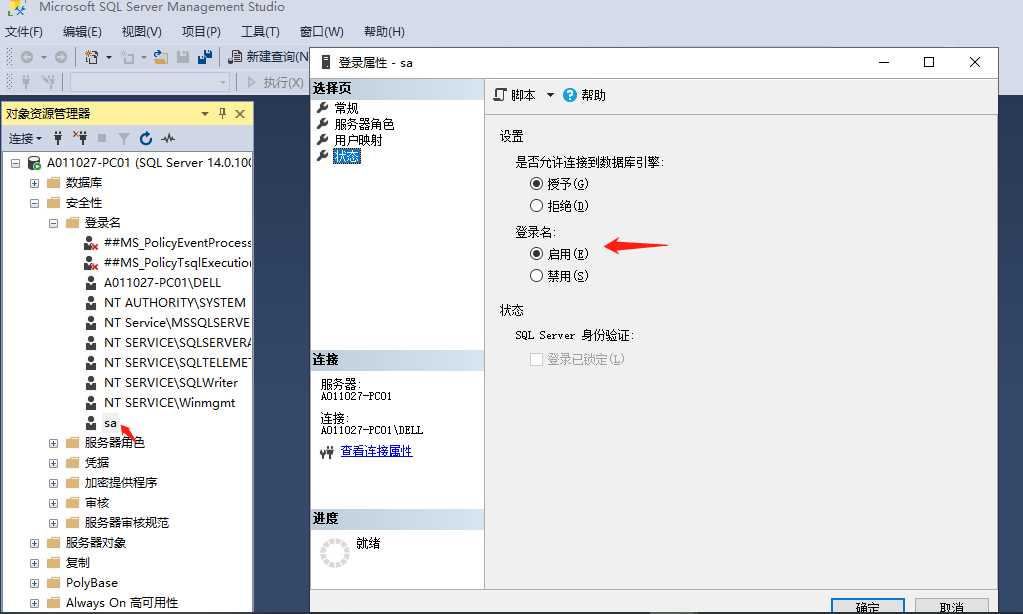This screenshot has width=1023, height=614.
Task: Collapse the 安全性 folder node
Action: coord(35,204)
